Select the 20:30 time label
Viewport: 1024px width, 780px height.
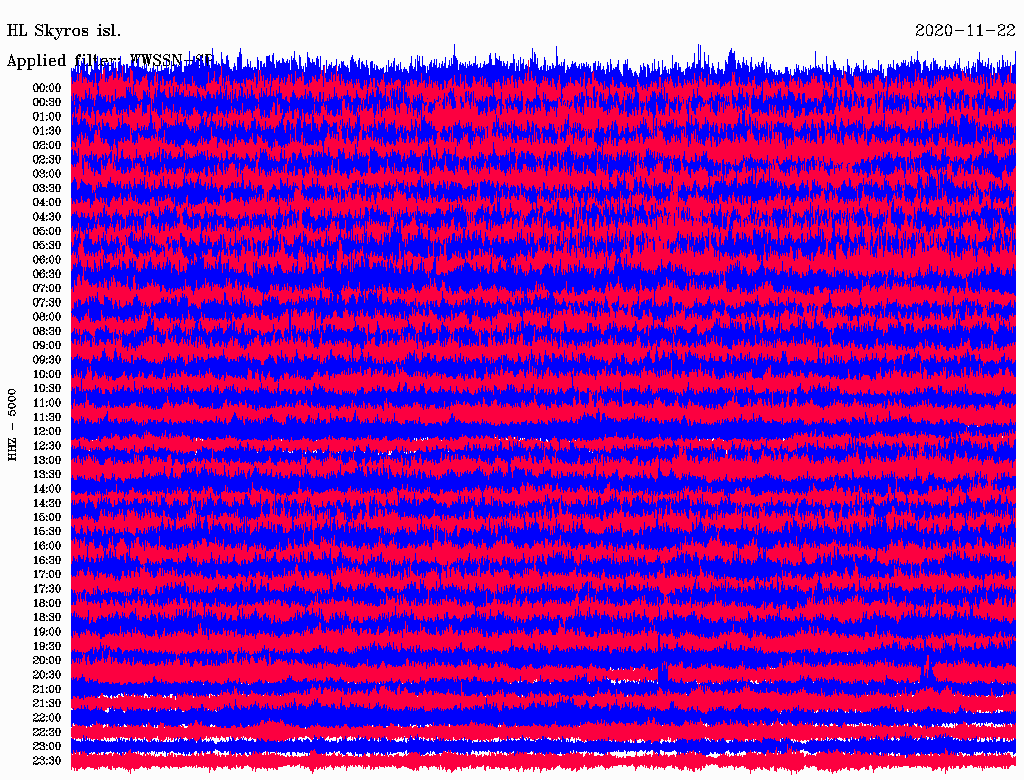pos(47,675)
